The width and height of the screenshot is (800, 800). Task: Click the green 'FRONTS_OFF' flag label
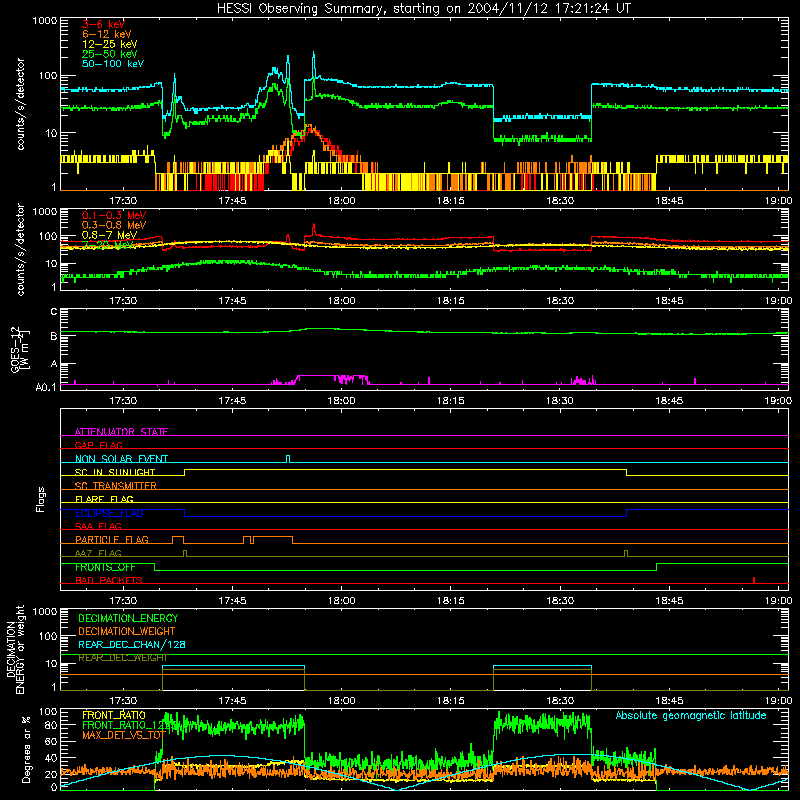tap(105, 567)
